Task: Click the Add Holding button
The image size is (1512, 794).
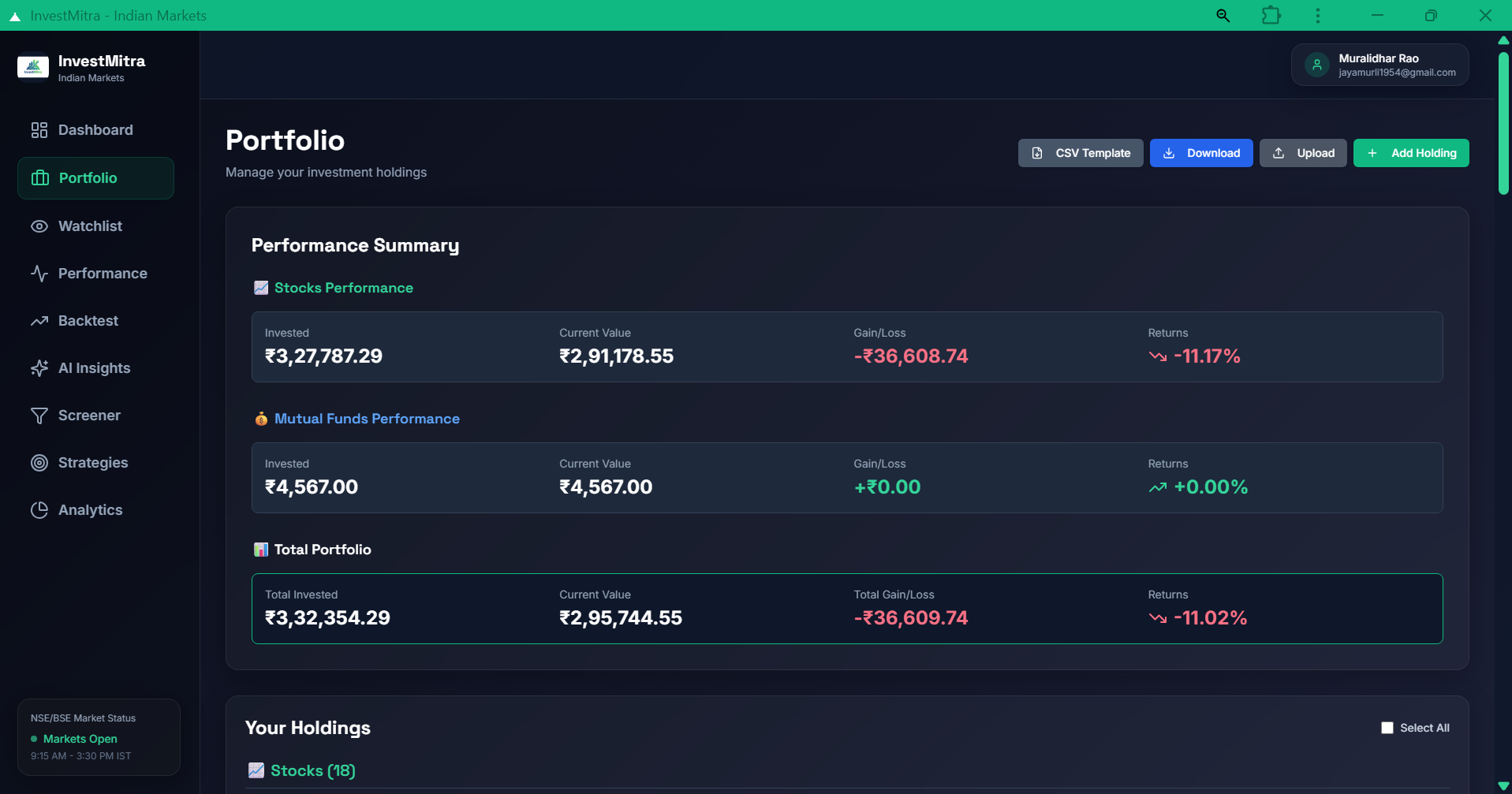Action: point(1410,153)
